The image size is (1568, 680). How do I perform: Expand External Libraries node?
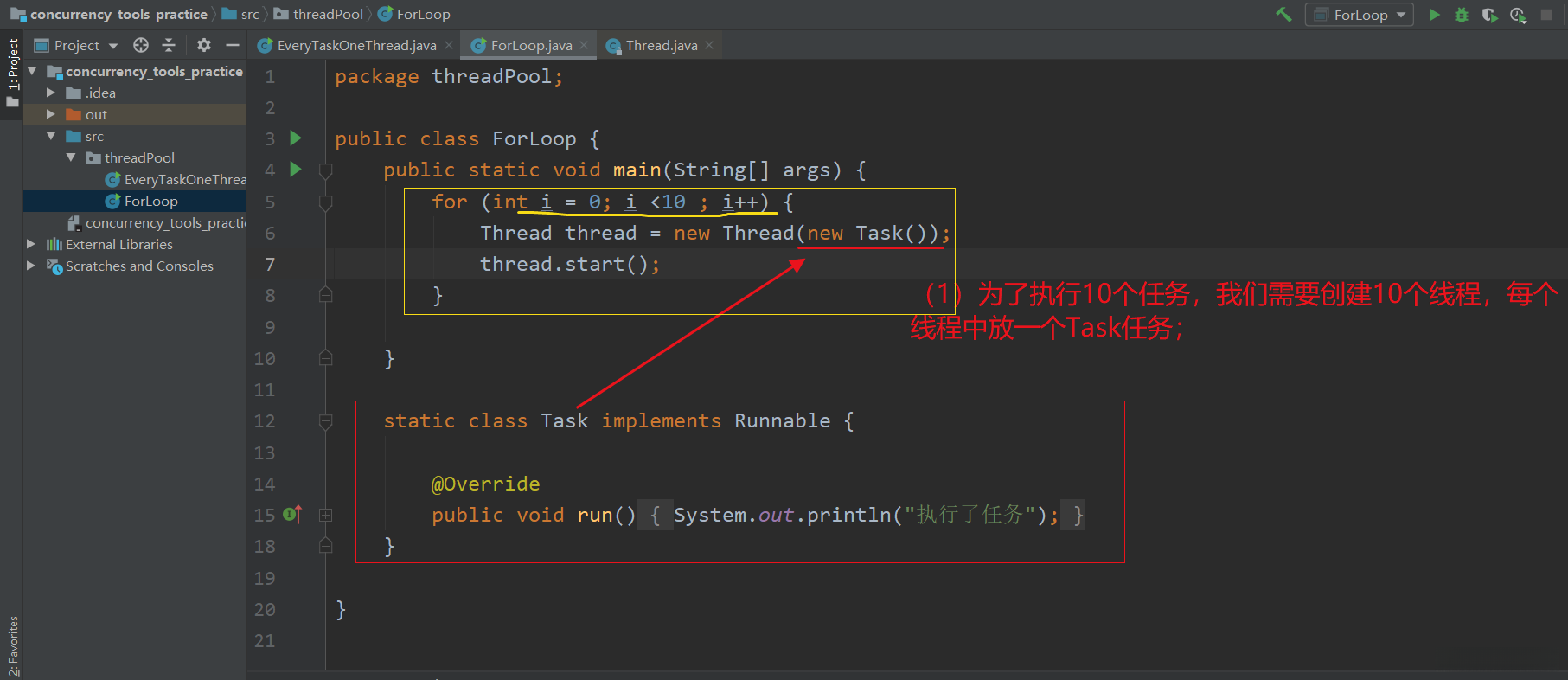pos(31,244)
